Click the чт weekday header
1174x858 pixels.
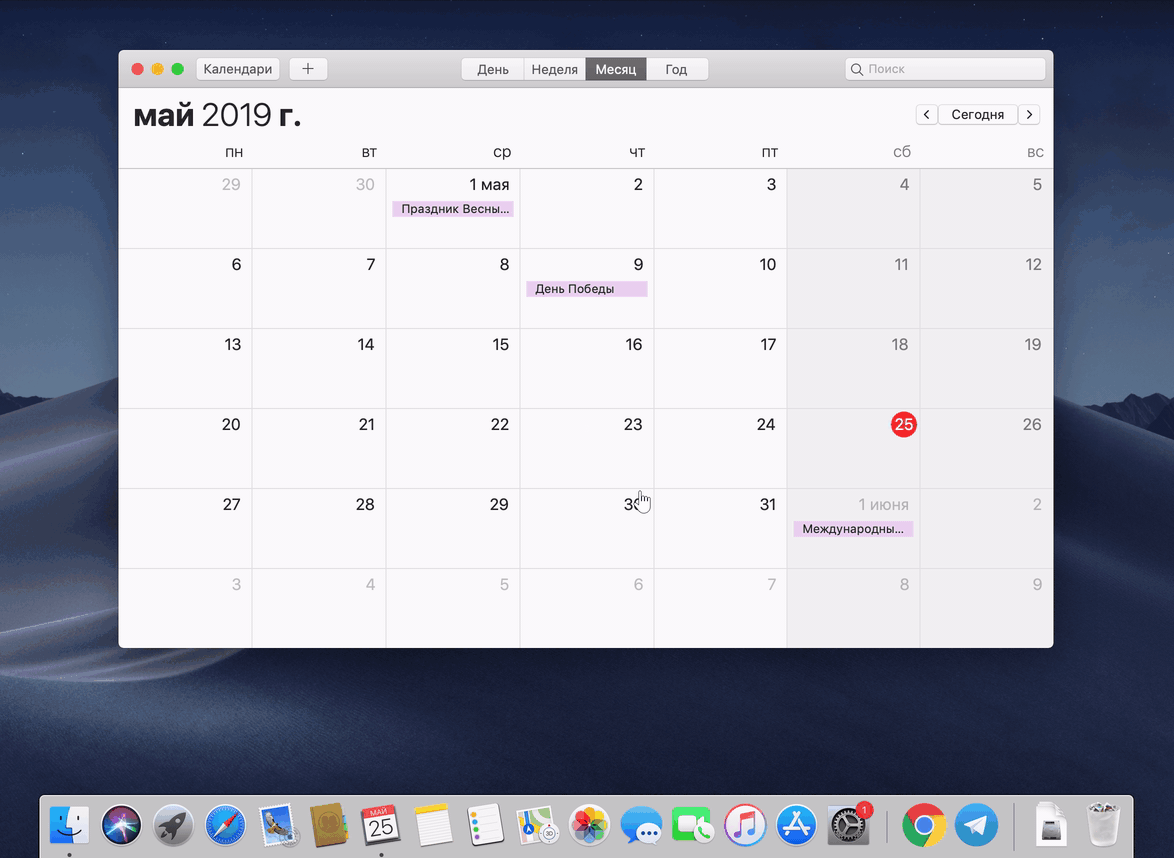pyautogui.click(x=637, y=152)
